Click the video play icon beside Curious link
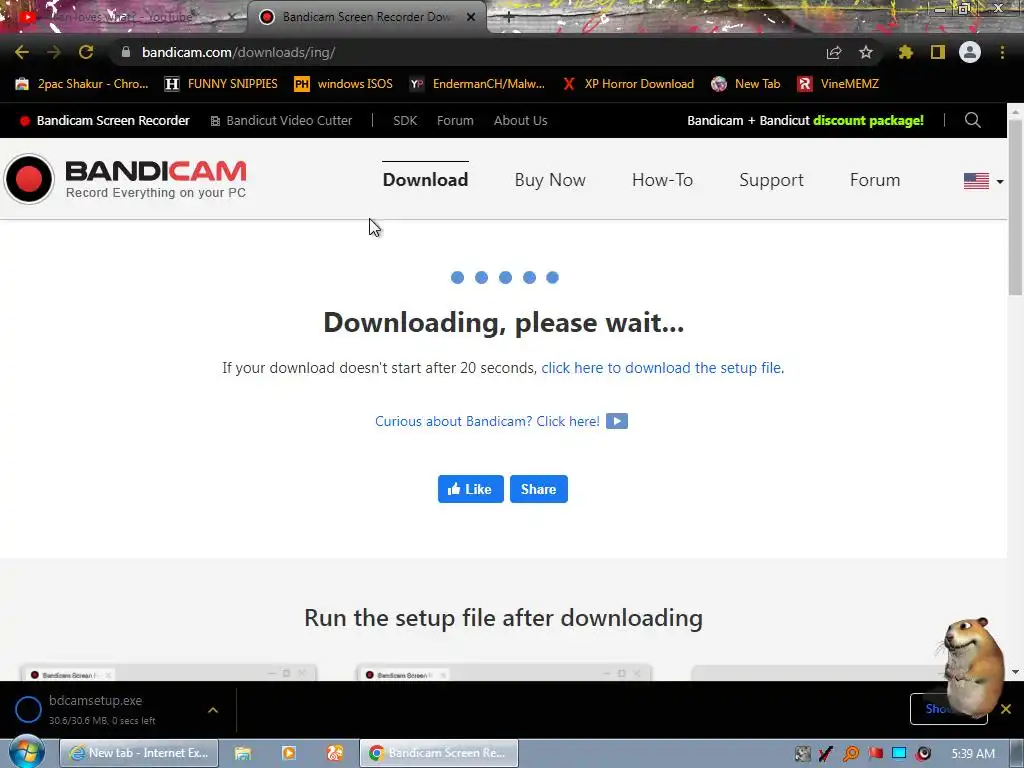The image size is (1024, 768). (x=616, y=421)
